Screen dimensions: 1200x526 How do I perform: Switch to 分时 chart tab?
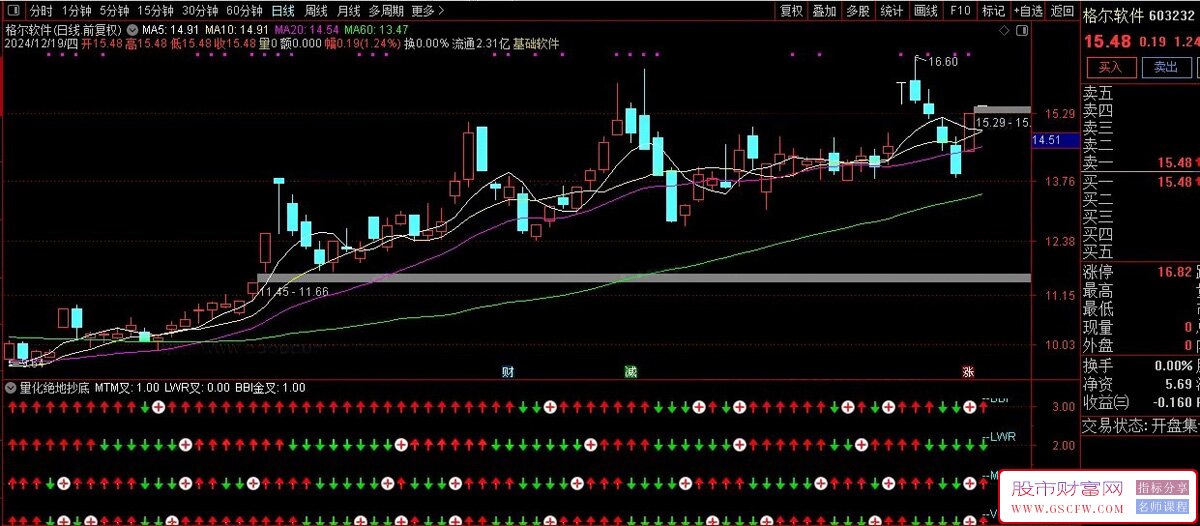pos(41,11)
